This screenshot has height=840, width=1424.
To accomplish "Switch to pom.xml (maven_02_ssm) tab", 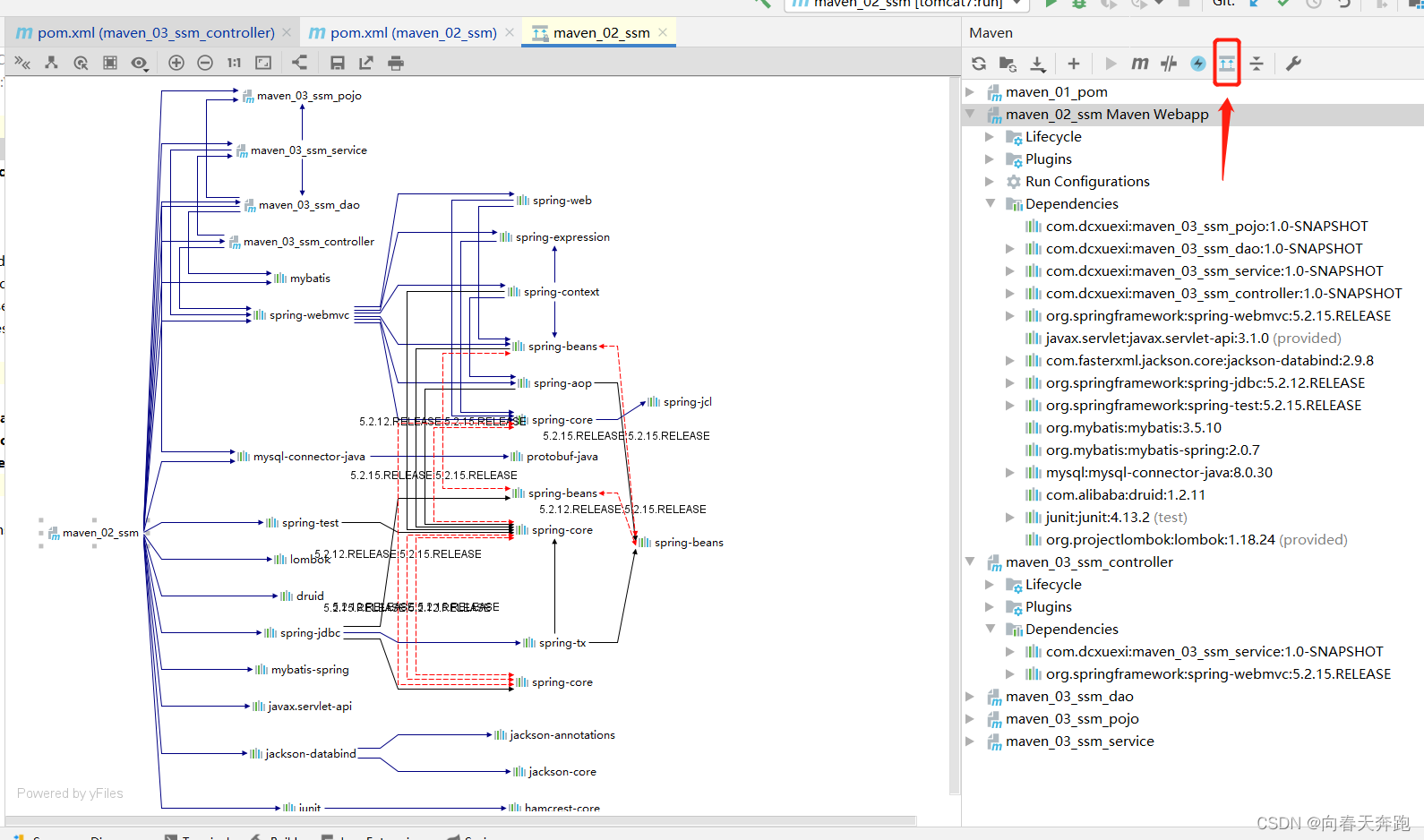I will click(413, 33).
